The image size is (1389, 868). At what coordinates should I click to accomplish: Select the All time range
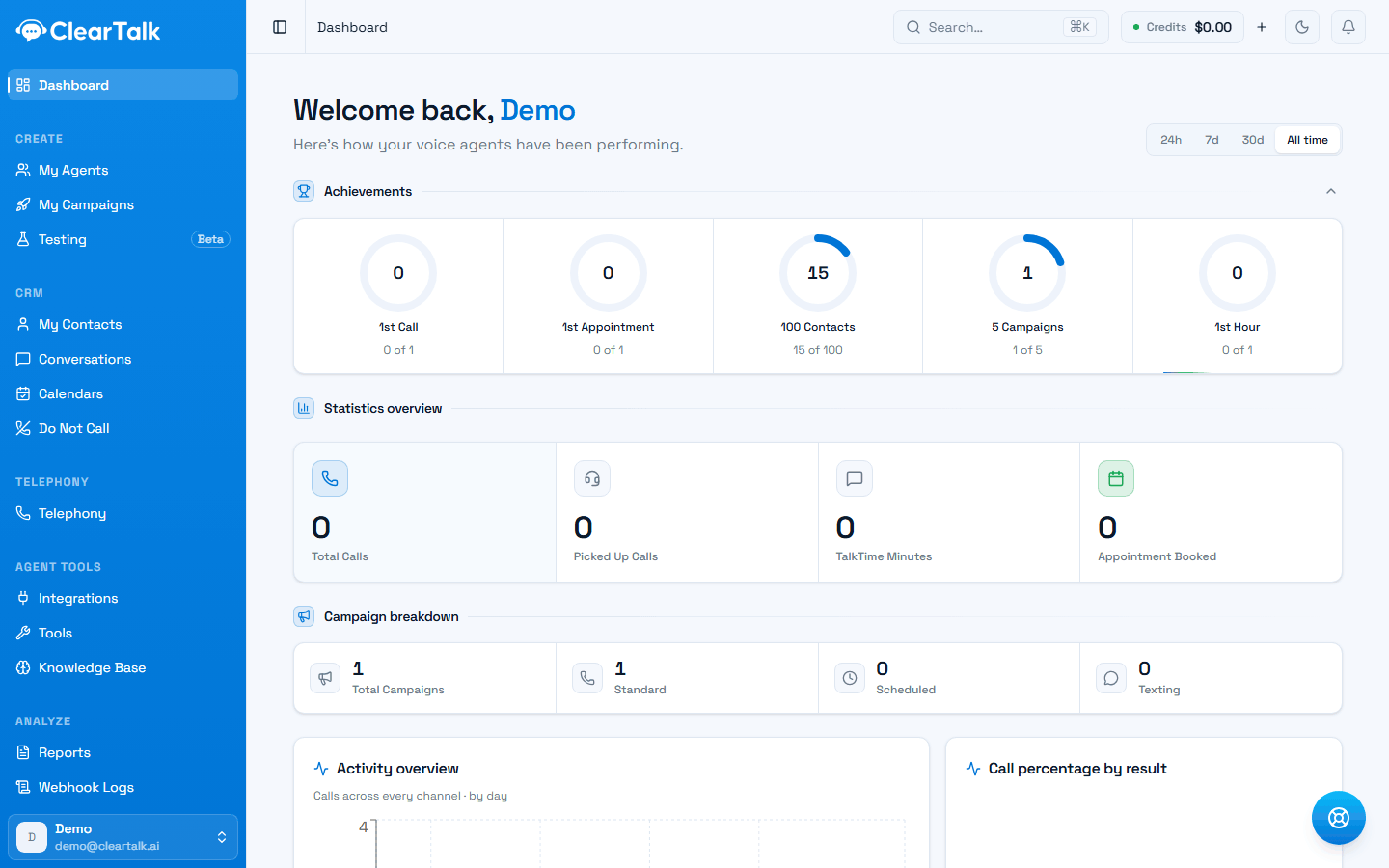point(1307,140)
